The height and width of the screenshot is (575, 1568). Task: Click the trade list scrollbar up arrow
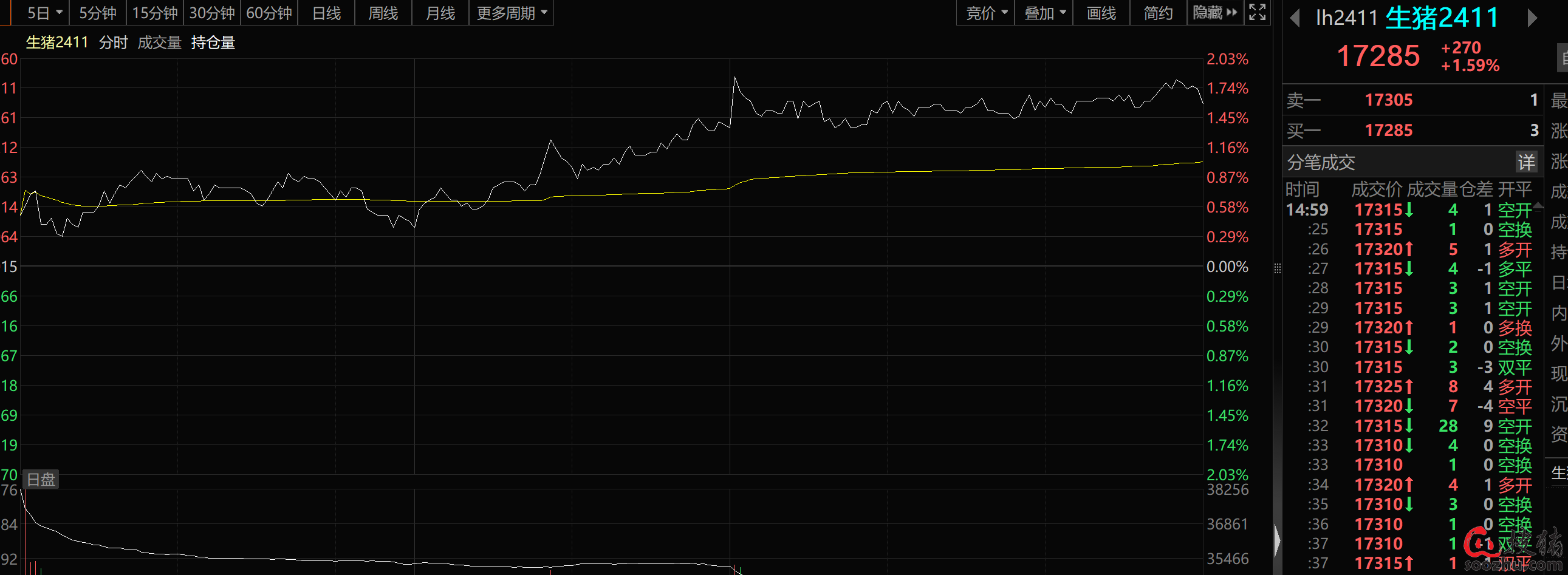coord(1538,206)
